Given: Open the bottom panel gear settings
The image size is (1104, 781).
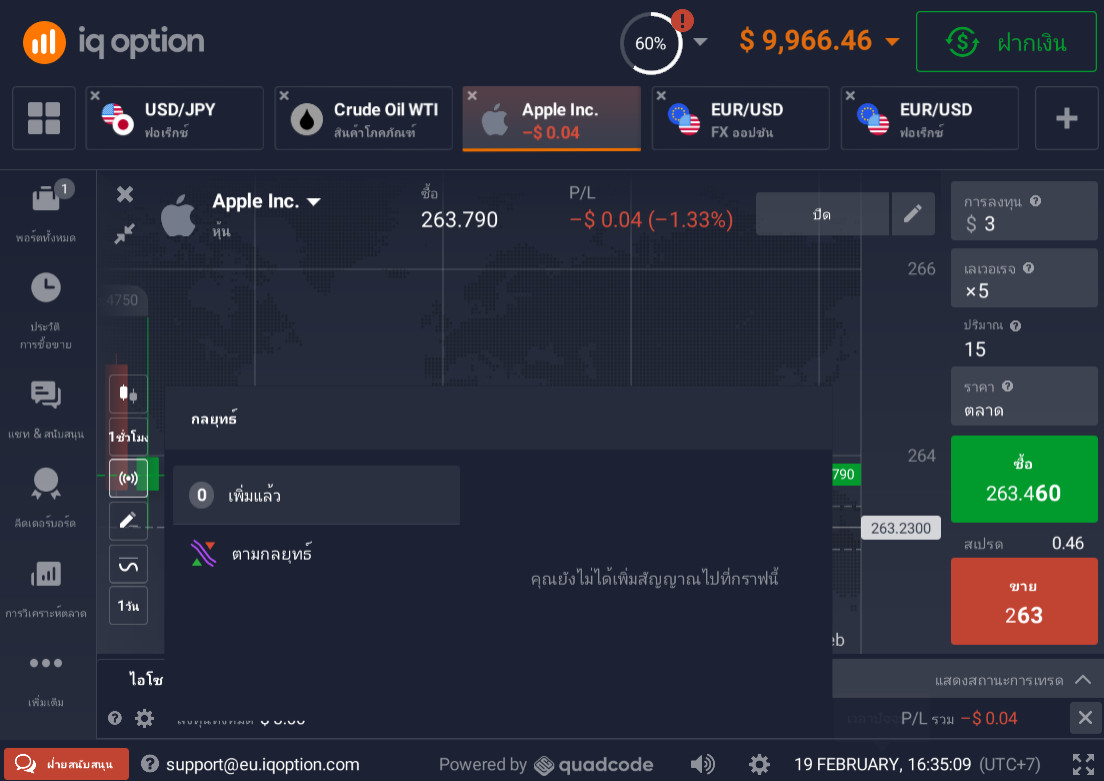Looking at the screenshot, I should tap(144, 718).
